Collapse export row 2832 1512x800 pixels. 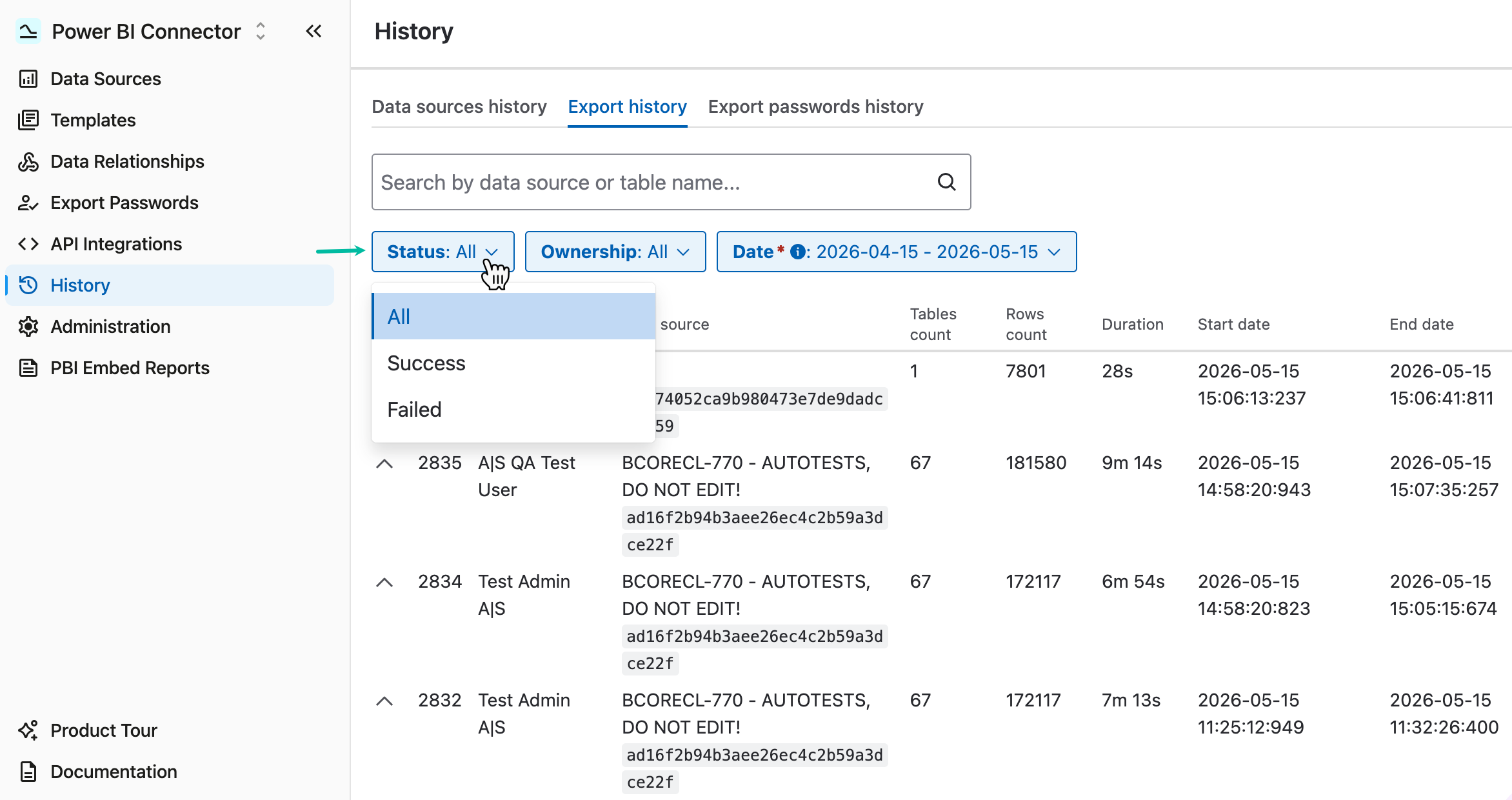click(384, 701)
